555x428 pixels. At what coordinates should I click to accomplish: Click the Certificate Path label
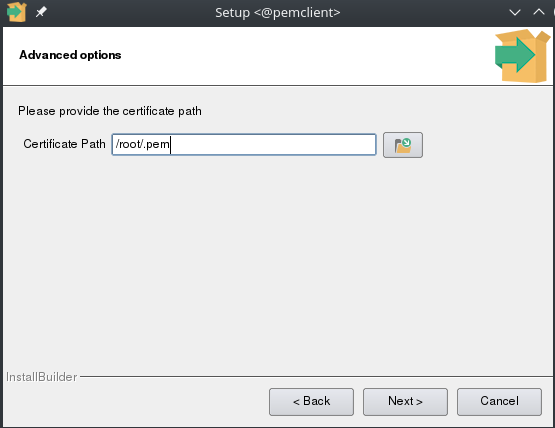[64, 144]
